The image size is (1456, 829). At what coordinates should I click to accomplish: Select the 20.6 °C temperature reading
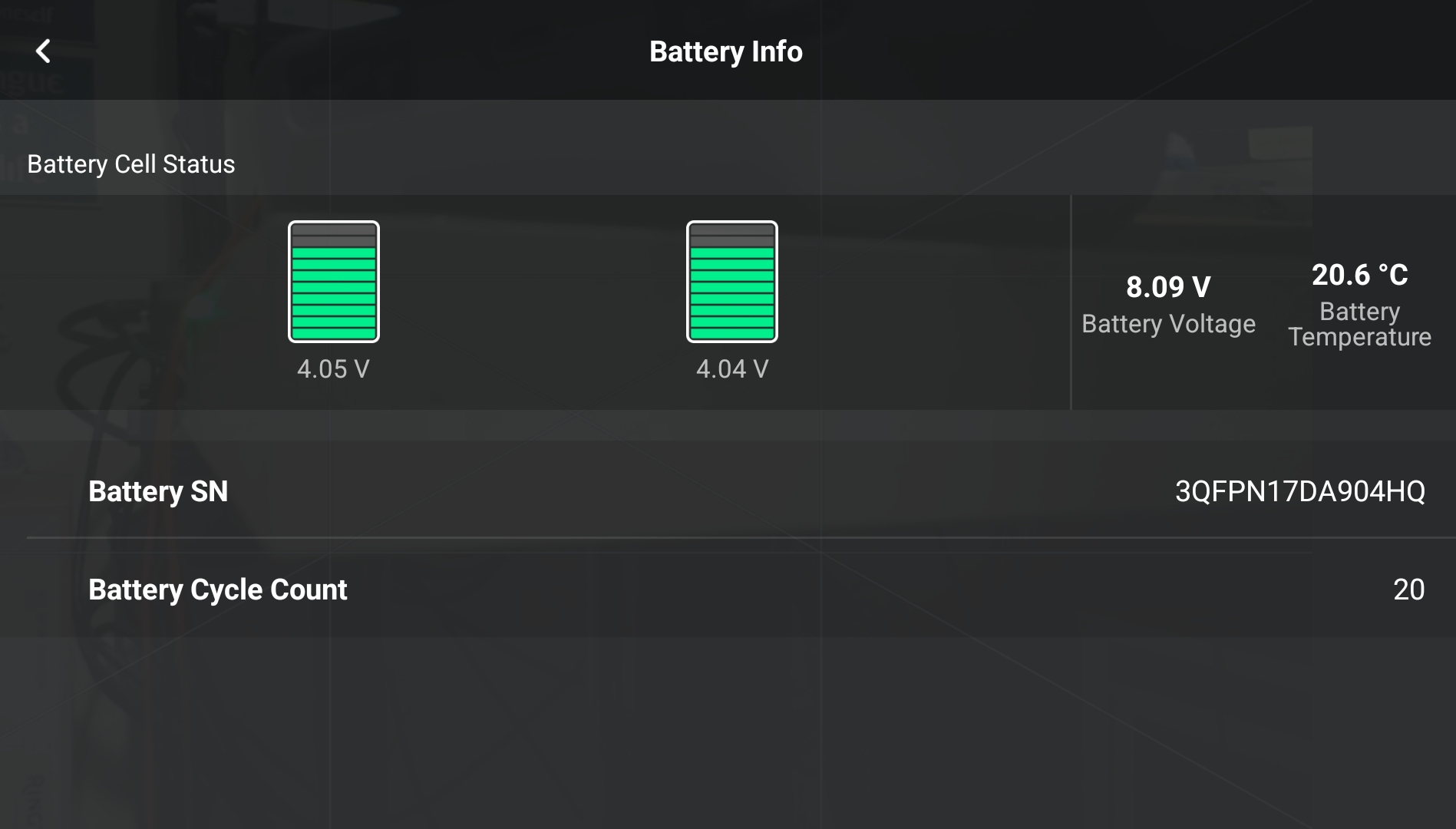click(1359, 275)
